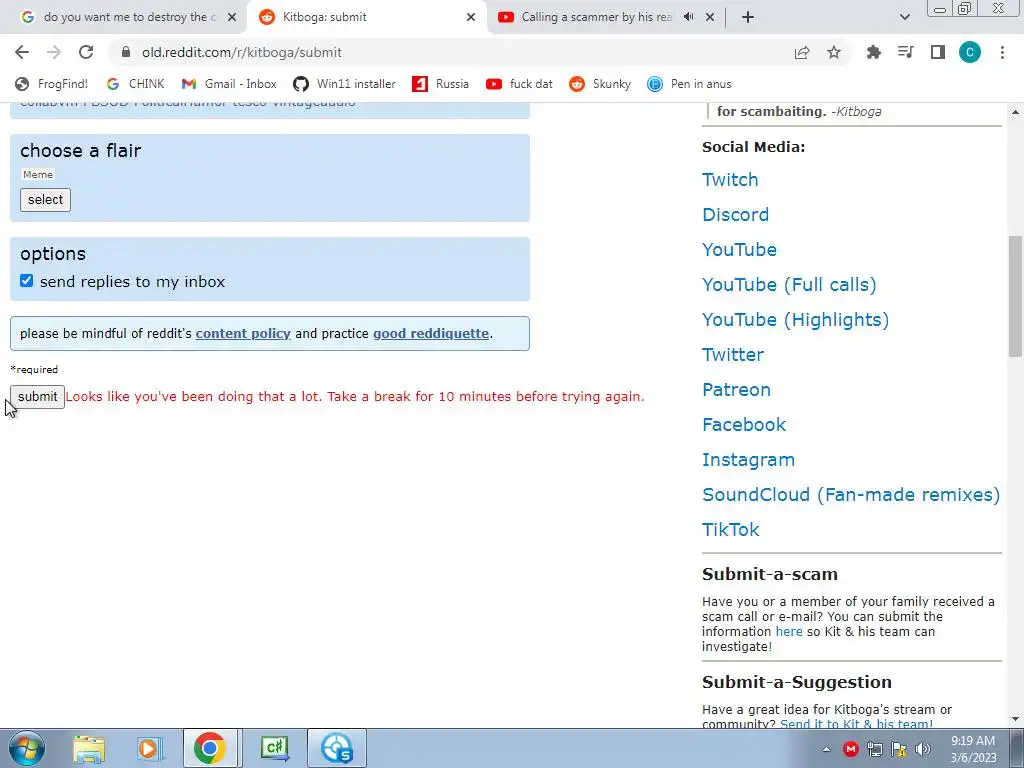Open the YouTube (Full calls) link
Screen dimensions: 1024x768
(x=789, y=285)
